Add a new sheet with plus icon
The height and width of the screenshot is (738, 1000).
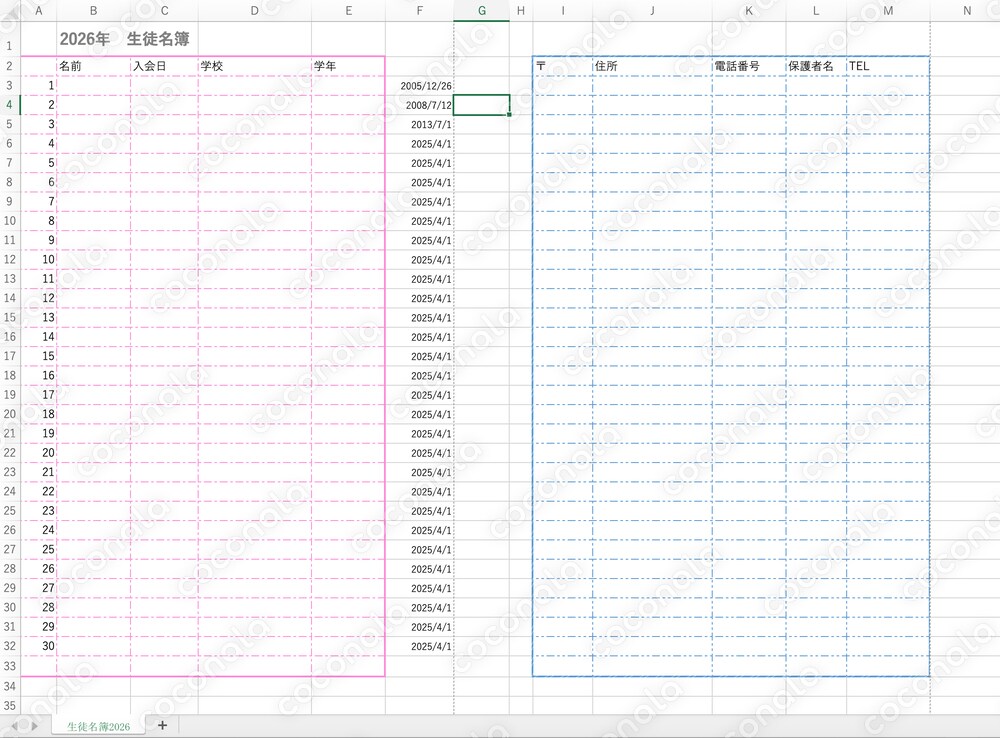click(162, 725)
